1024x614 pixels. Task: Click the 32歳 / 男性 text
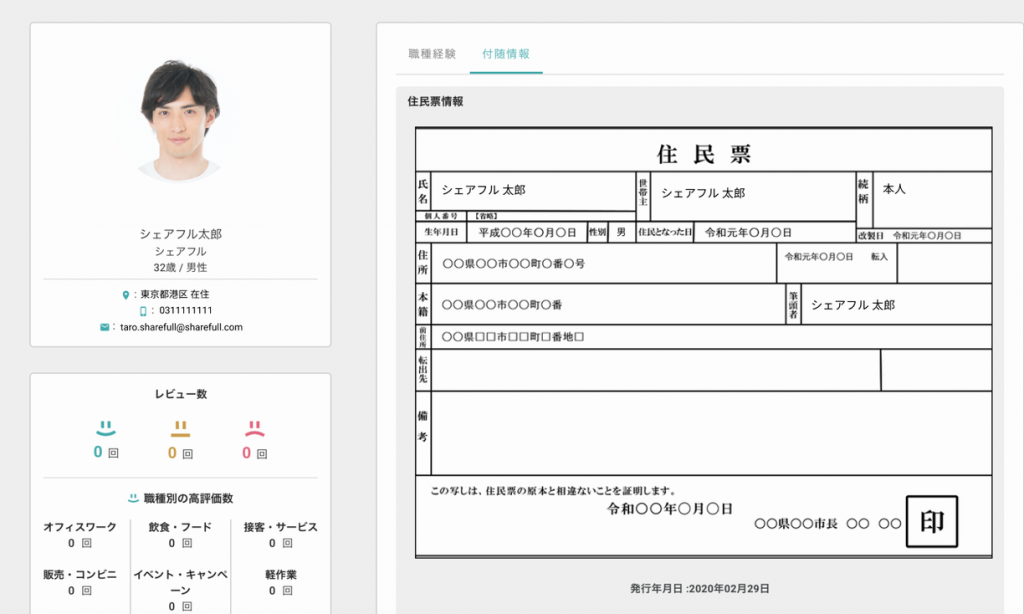click(x=180, y=268)
